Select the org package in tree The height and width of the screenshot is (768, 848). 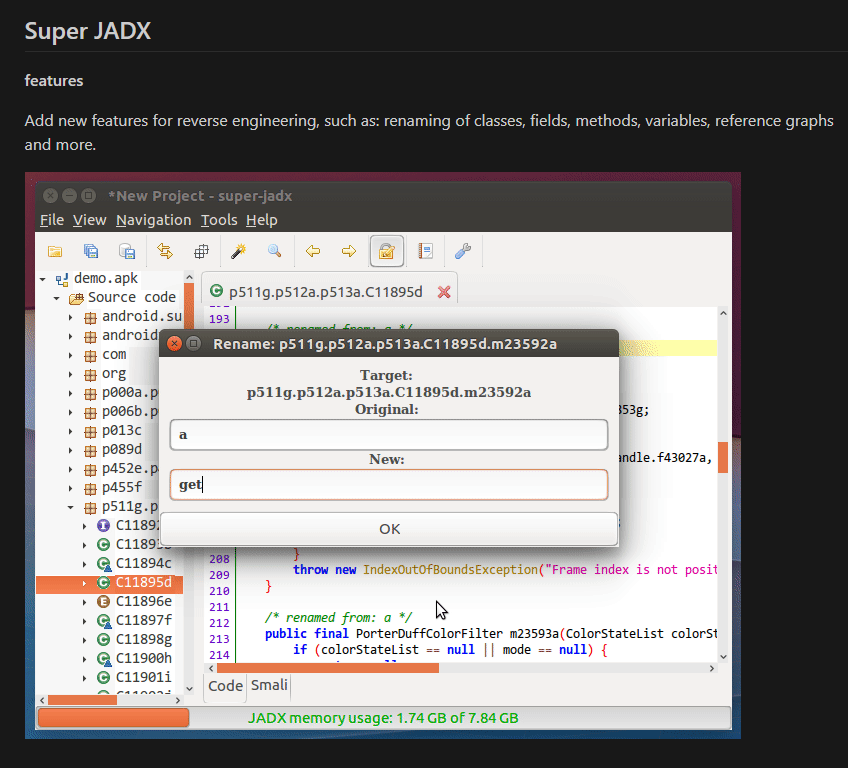pyautogui.click(x=114, y=374)
